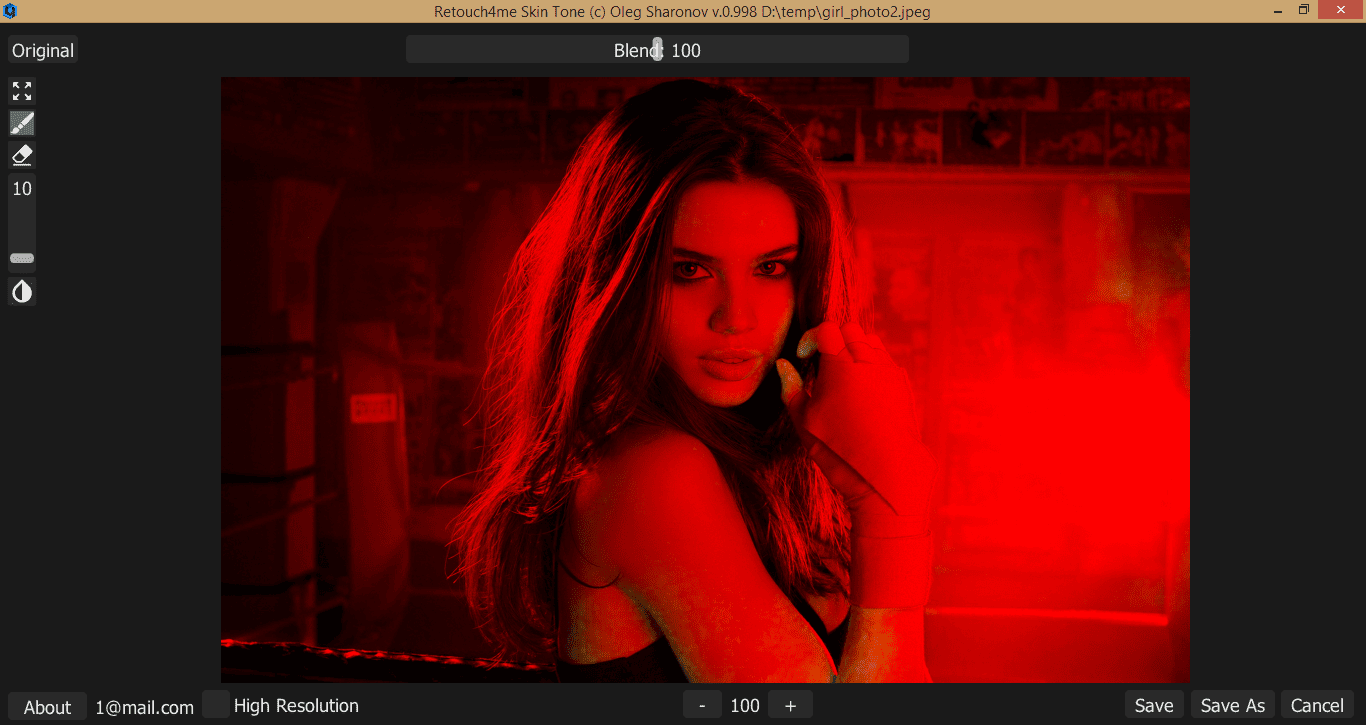Minimize the Retouch4me window

pos(1276,10)
